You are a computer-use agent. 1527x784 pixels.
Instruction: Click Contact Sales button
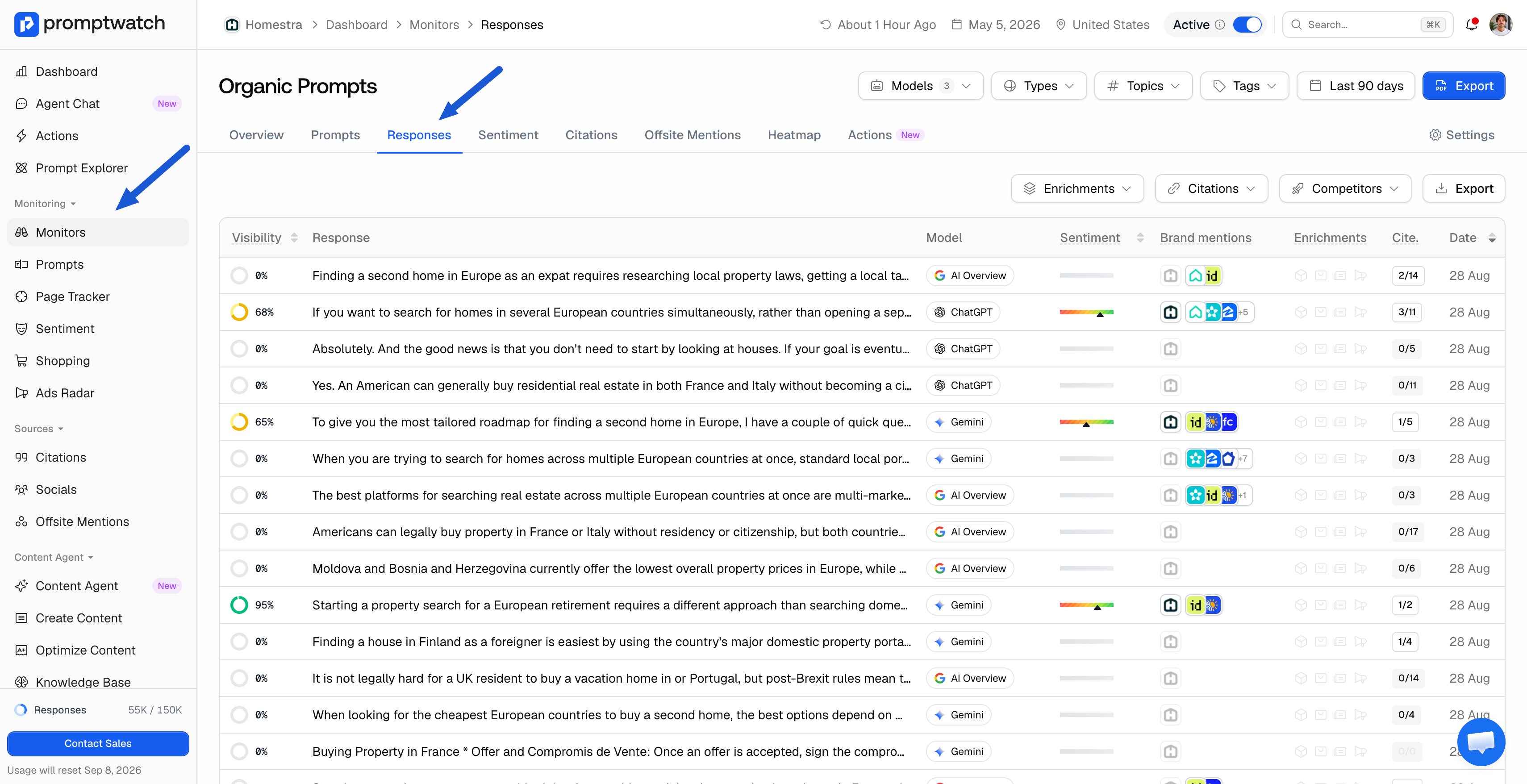(98, 743)
